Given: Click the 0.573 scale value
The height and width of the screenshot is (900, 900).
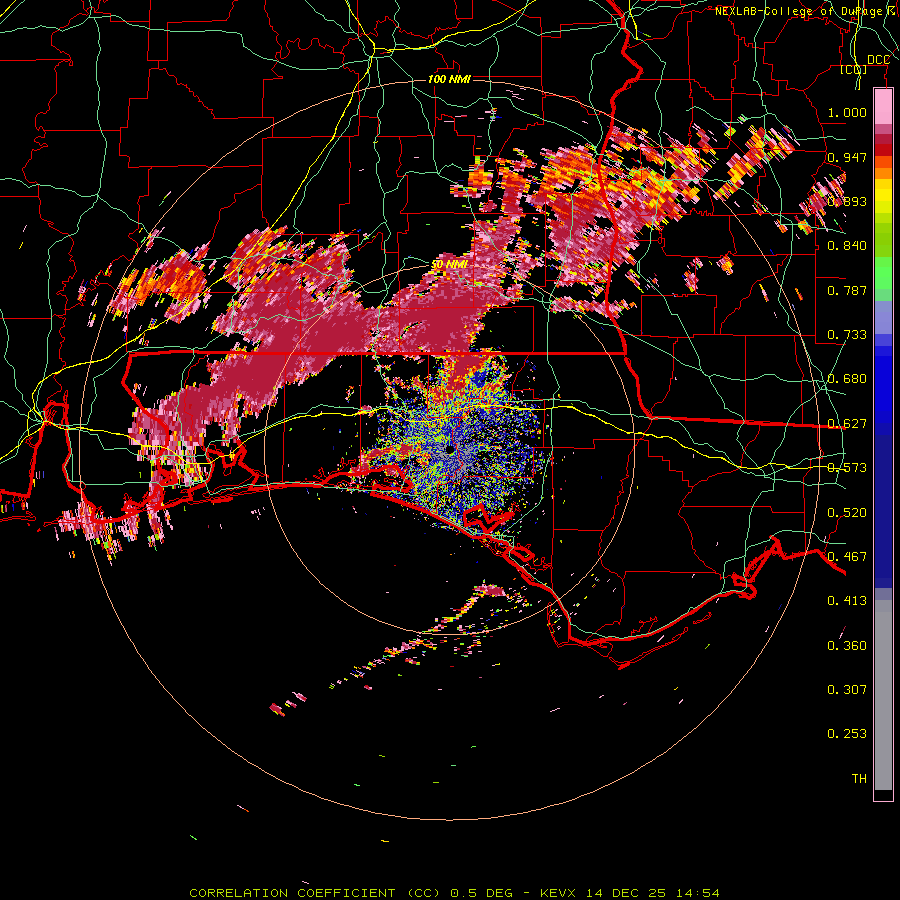Looking at the screenshot, I should pyautogui.click(x=847, y=468).
